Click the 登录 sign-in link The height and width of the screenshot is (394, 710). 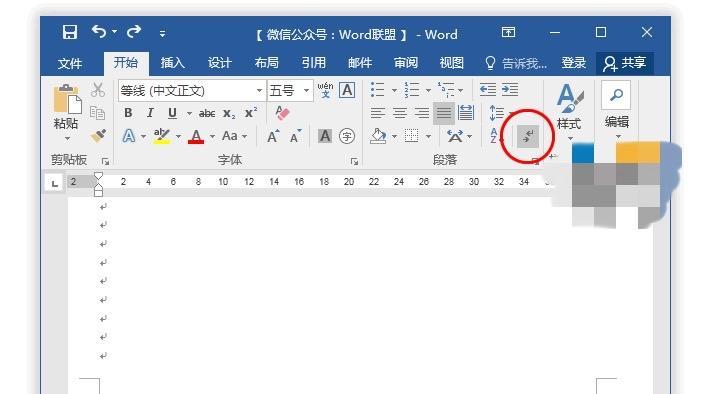[574, 63]
